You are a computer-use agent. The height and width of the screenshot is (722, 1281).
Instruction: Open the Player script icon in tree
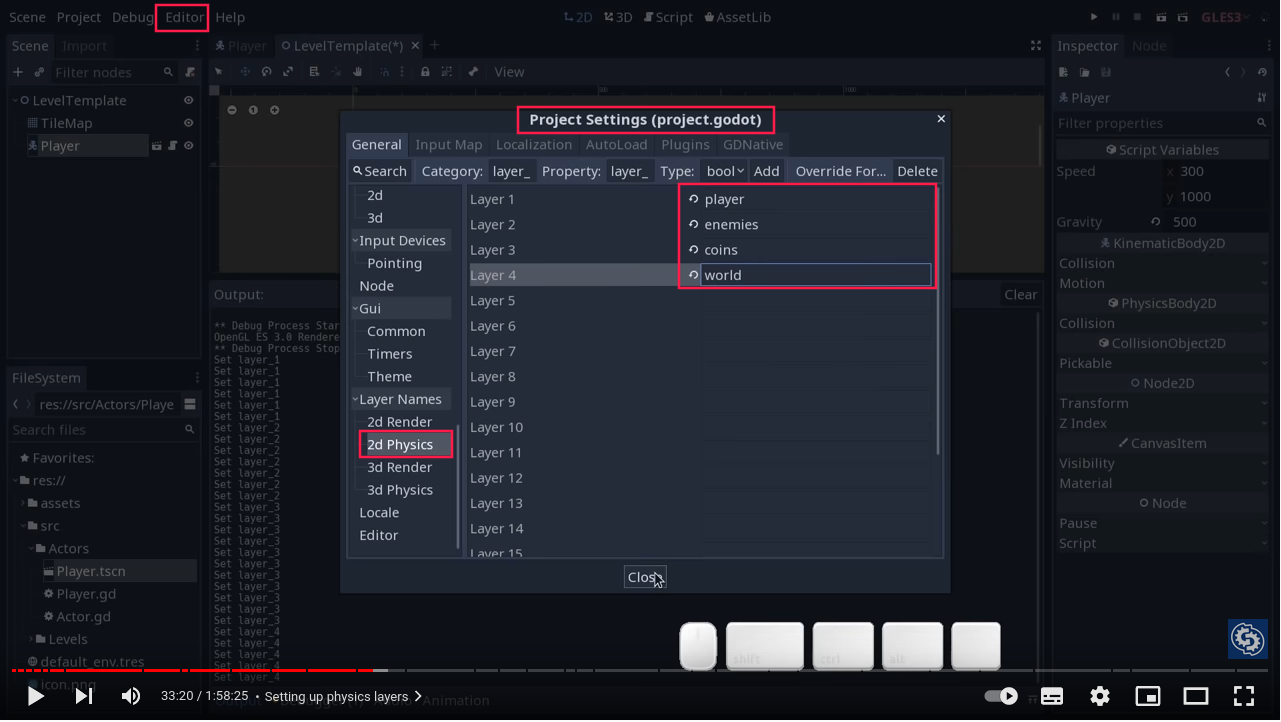(x=172, y=146)
